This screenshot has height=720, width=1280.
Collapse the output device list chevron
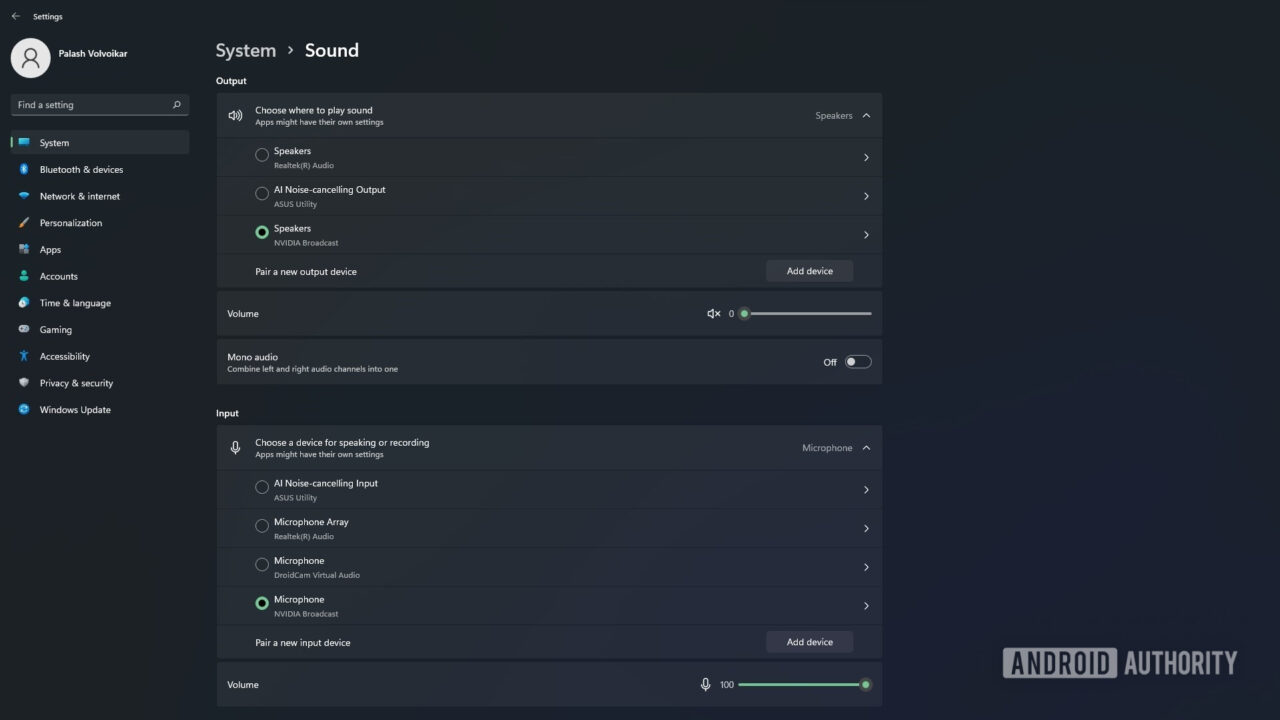coord(866,115)
